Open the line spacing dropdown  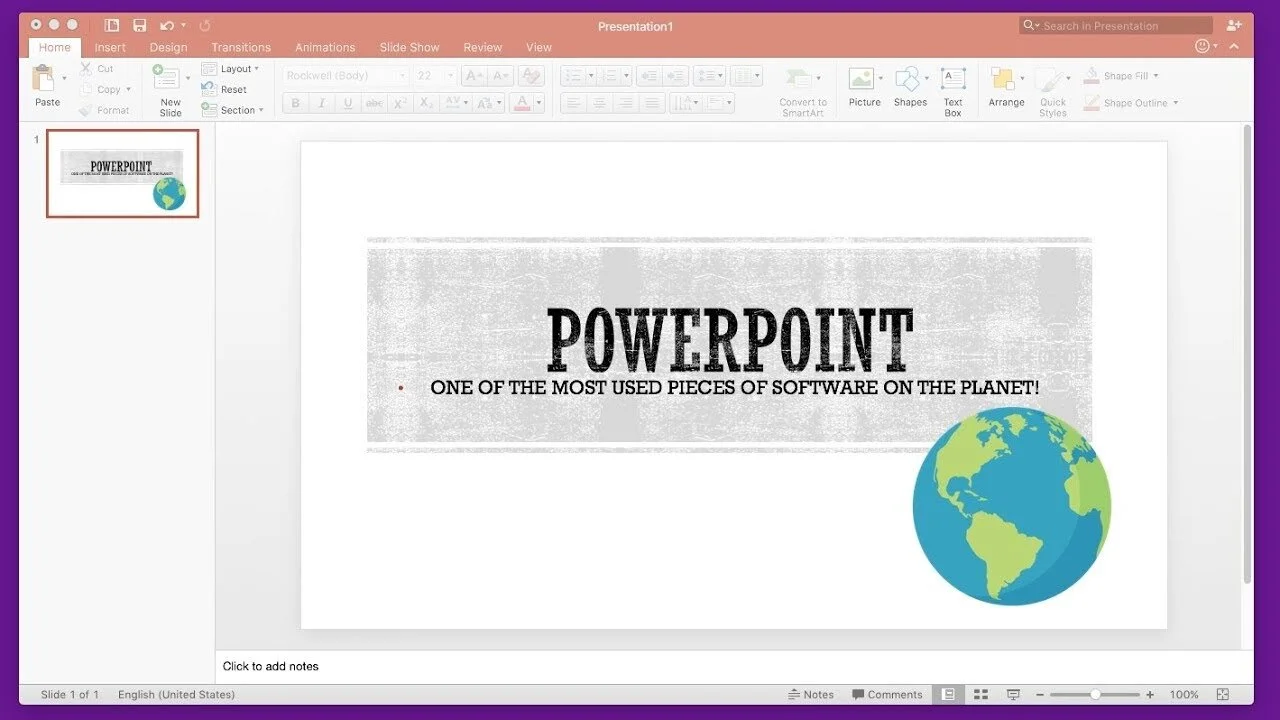click(710, 76)
